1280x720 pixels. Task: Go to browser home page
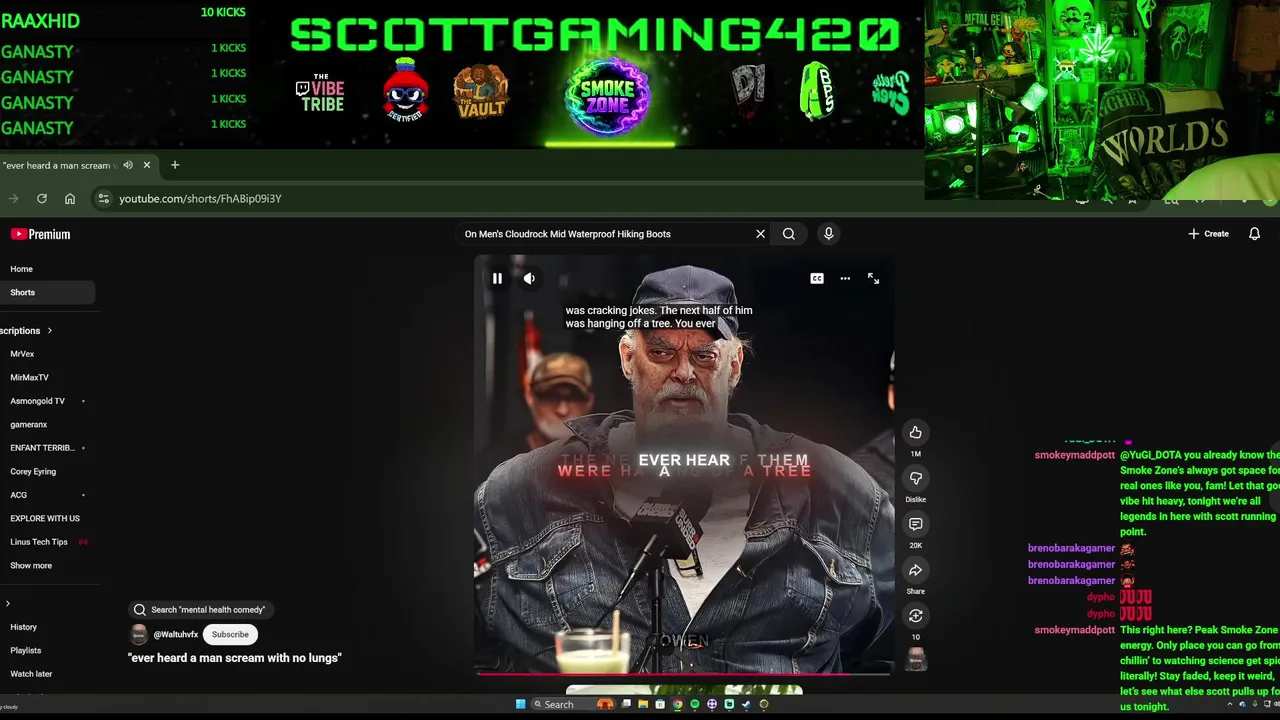pos(70,199)
